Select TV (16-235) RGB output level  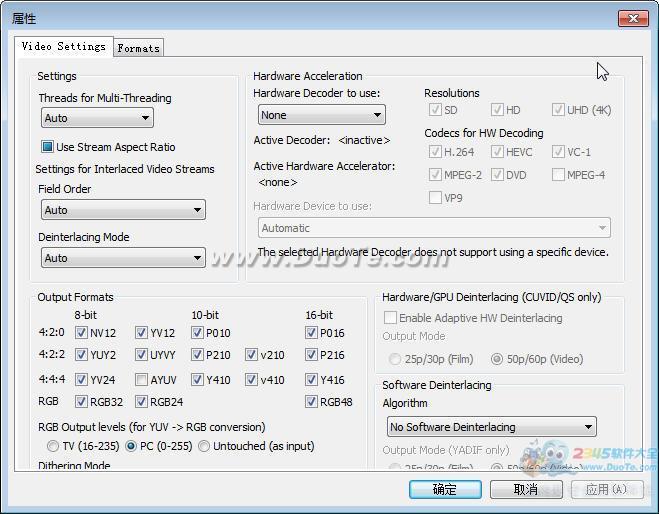(x=53, y=446)
